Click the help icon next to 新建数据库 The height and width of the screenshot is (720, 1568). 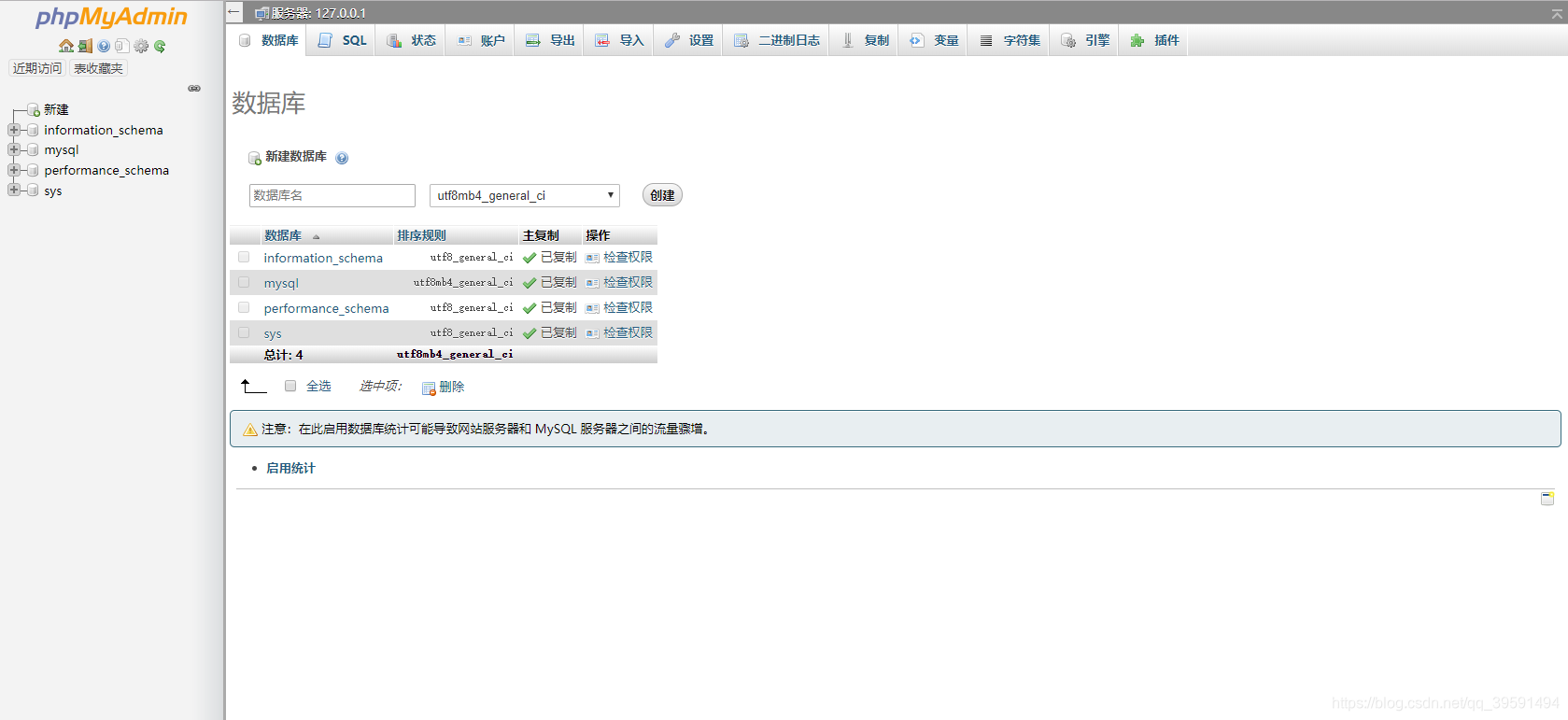342,158
